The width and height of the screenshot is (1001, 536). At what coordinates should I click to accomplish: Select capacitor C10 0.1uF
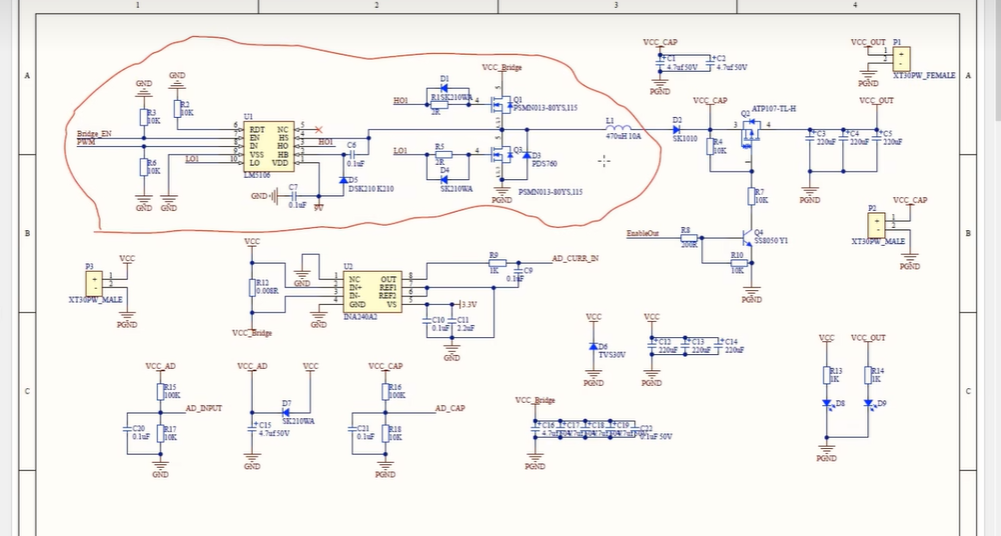point(428,321)
